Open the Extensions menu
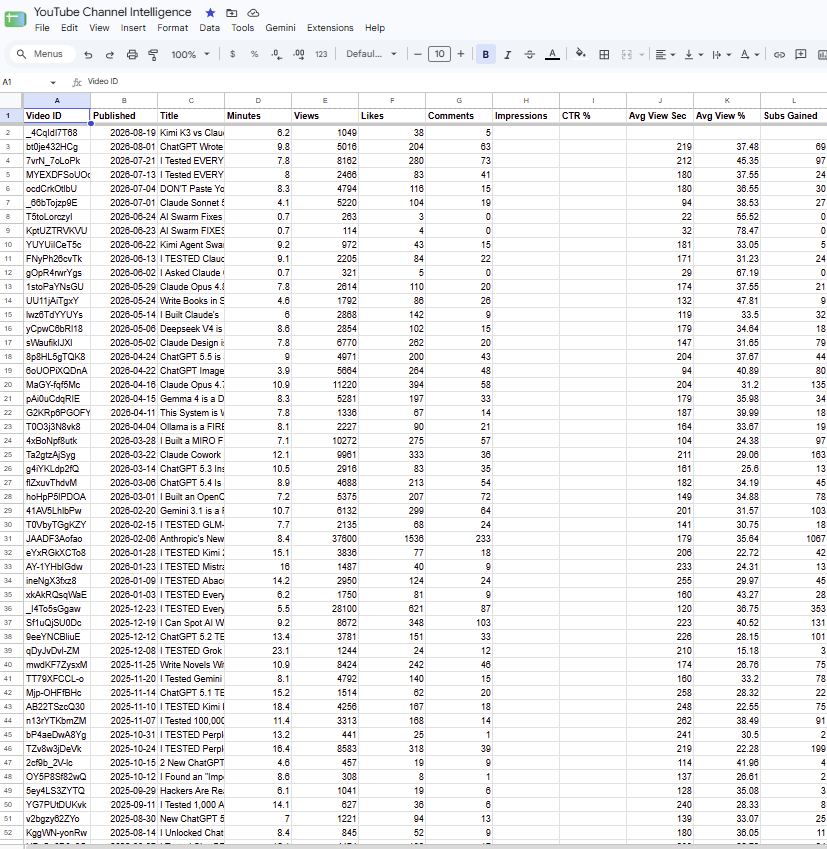Image resolution: width=827 pixels, height=849 pixels. click(x=330, y=28)
